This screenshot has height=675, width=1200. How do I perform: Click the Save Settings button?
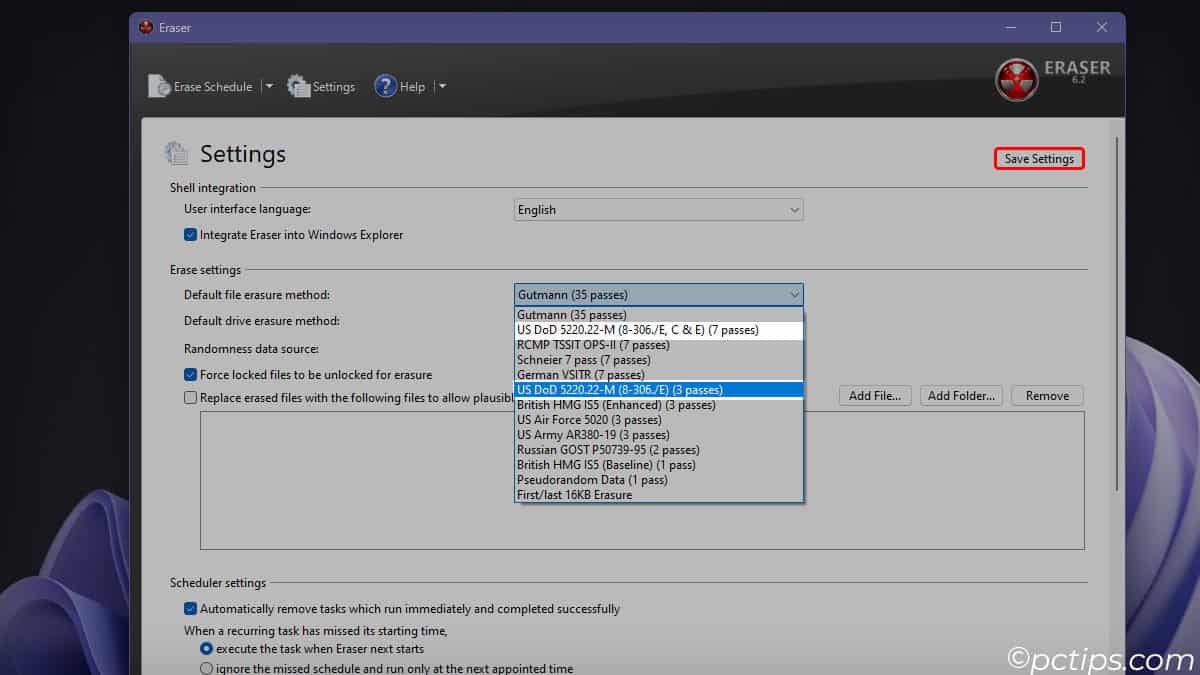pyautogui.click(x=1038, y=158)
